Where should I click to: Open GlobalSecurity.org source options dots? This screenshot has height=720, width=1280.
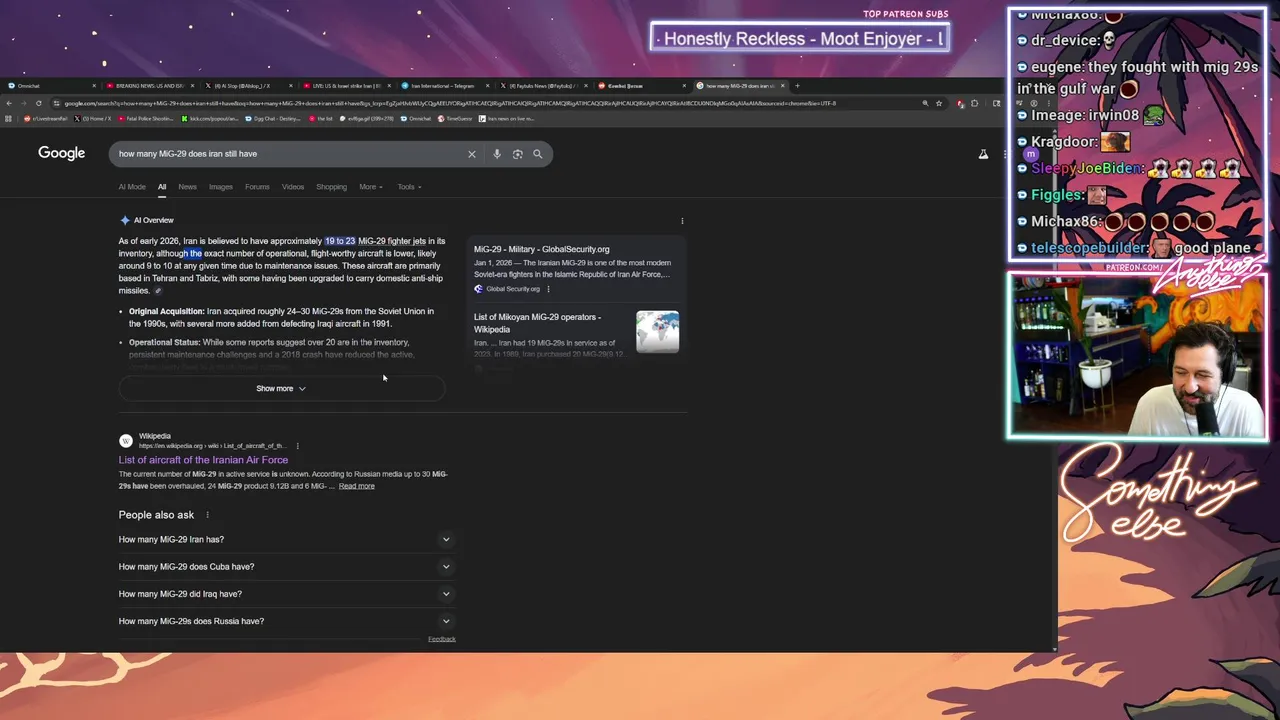[x=548, y=289]
